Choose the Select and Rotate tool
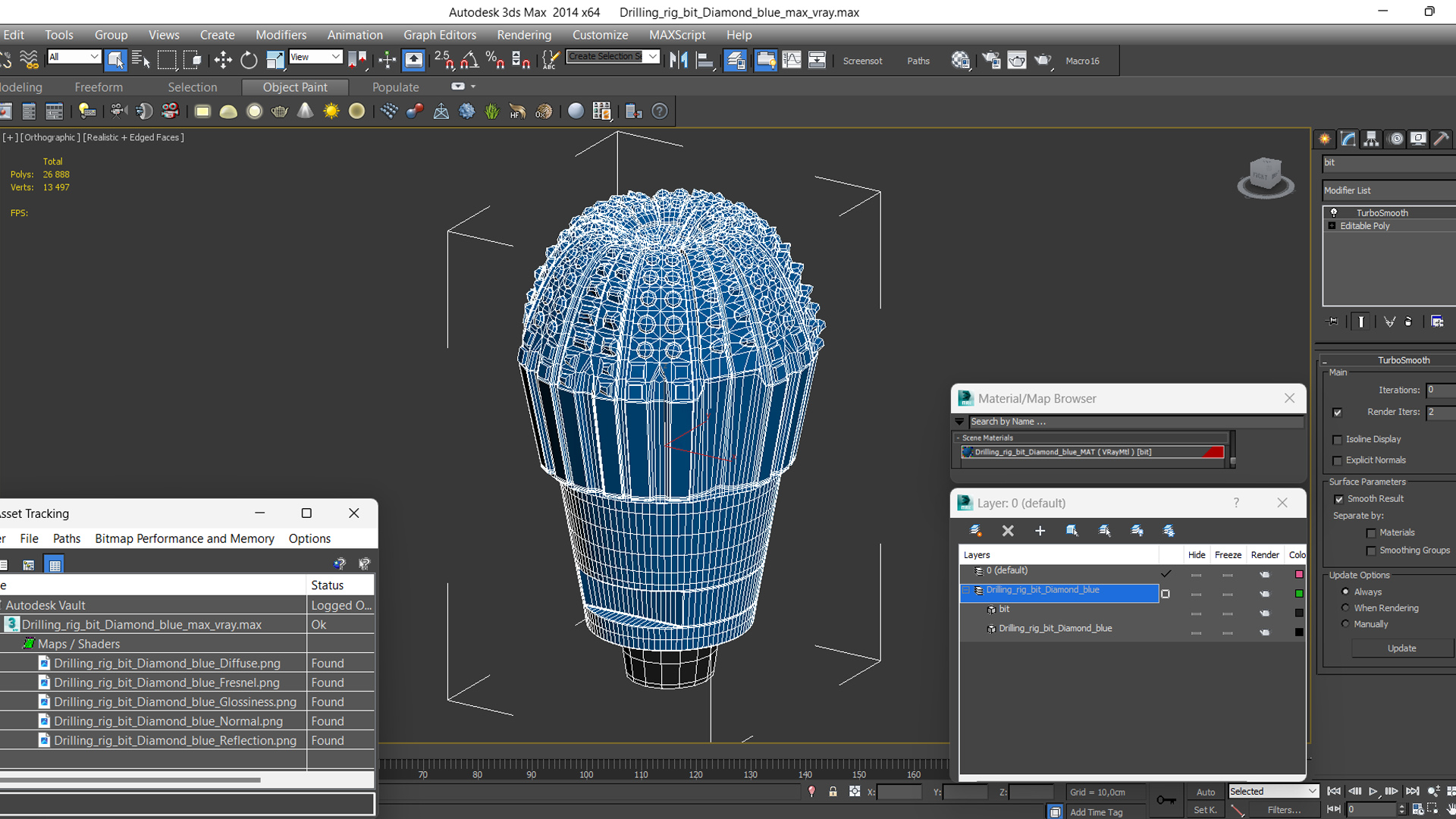Screen dimensions: 1456x819 (x=249, y=60)
